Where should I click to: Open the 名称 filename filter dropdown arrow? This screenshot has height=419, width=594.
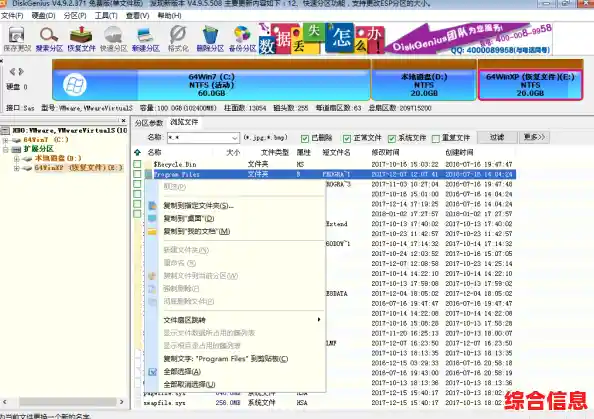click(x=235, y=138)
